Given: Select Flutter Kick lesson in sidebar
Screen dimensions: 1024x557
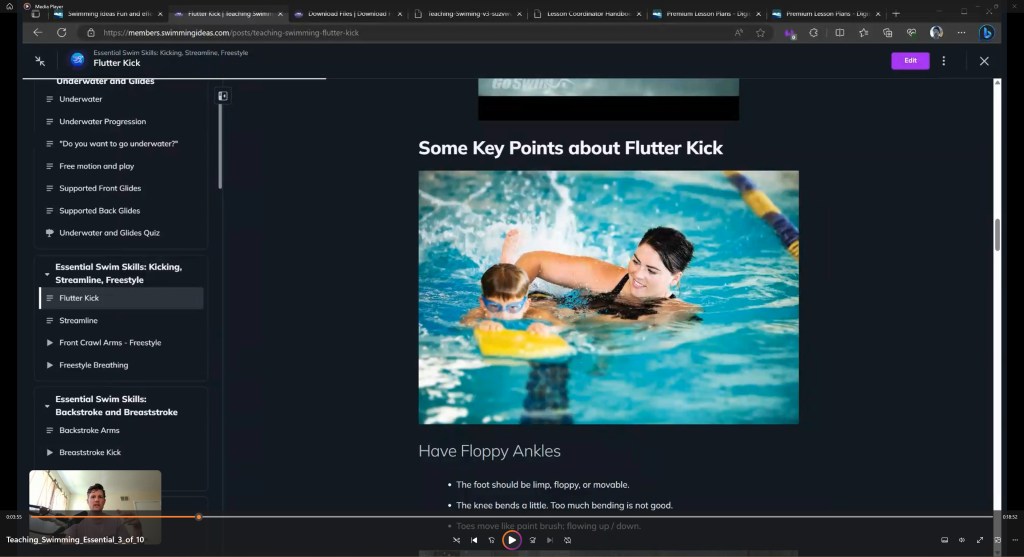Looking at the screenshot, I should [121, 298].
